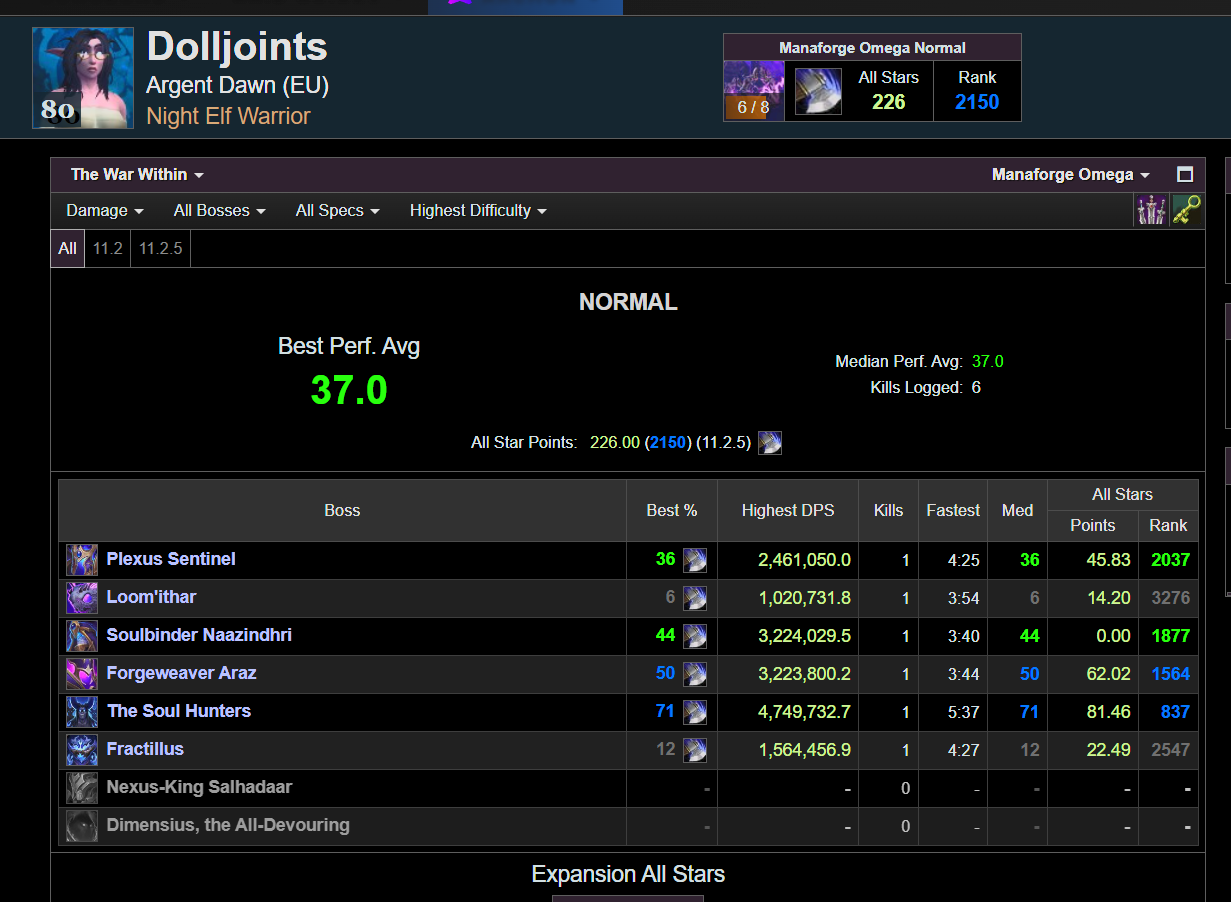This screenshot has width=1231, height=902.
Task: Click the Best % column header
Action: coord(672,511)
